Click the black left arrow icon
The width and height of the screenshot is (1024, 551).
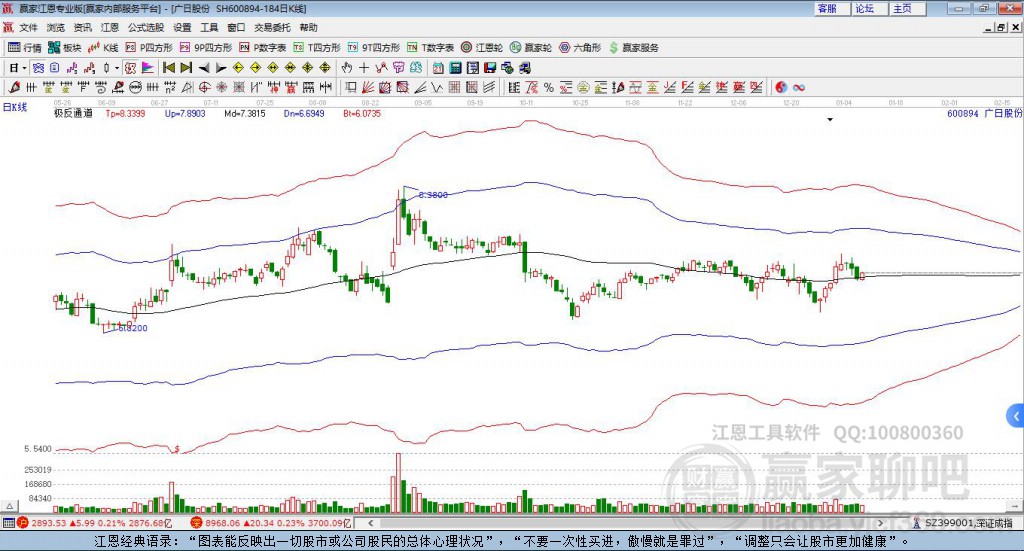point(204,68)
